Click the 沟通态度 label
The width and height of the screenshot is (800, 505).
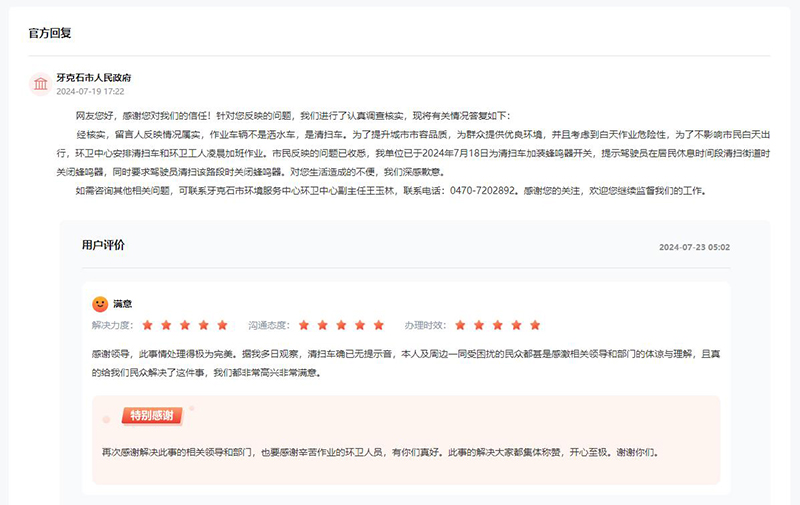point(269,325)
